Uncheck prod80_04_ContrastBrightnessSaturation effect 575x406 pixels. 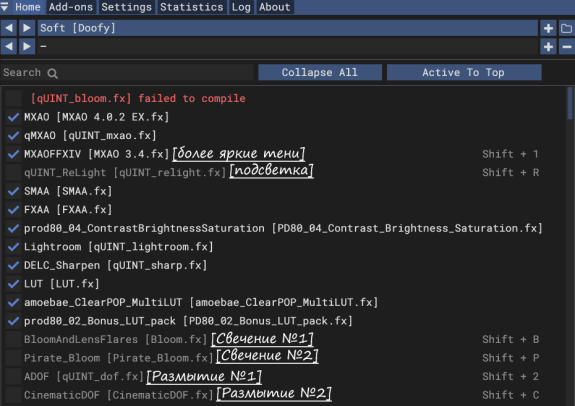pos(14,228)
